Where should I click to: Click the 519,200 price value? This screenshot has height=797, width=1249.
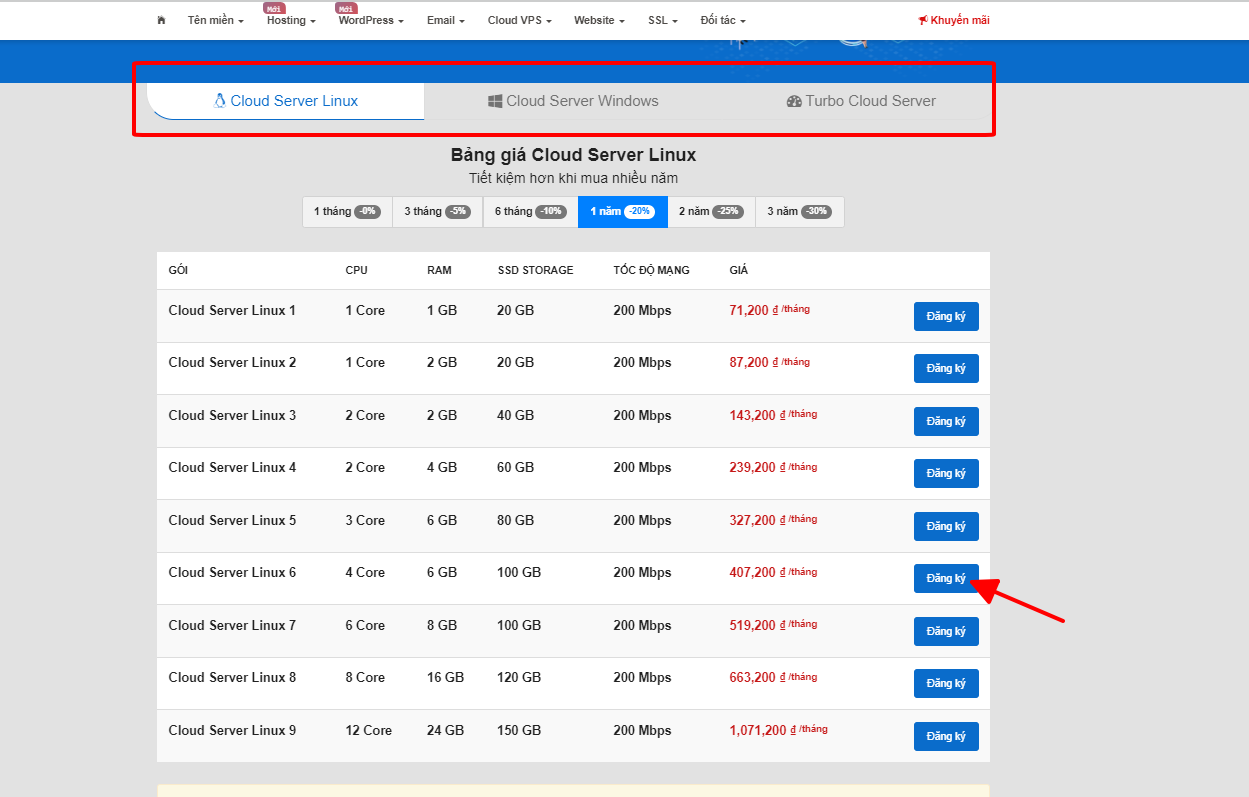pyautogui.click(x=753, y=625)
